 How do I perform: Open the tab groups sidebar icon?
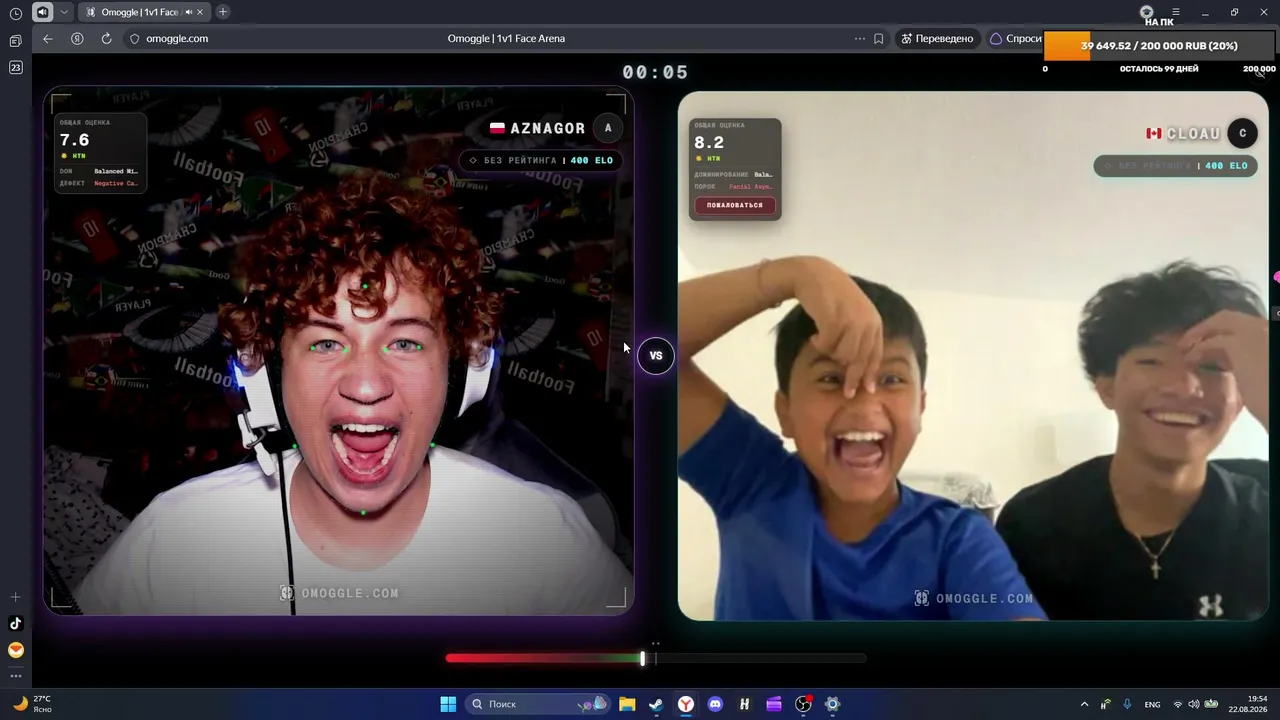15,41
